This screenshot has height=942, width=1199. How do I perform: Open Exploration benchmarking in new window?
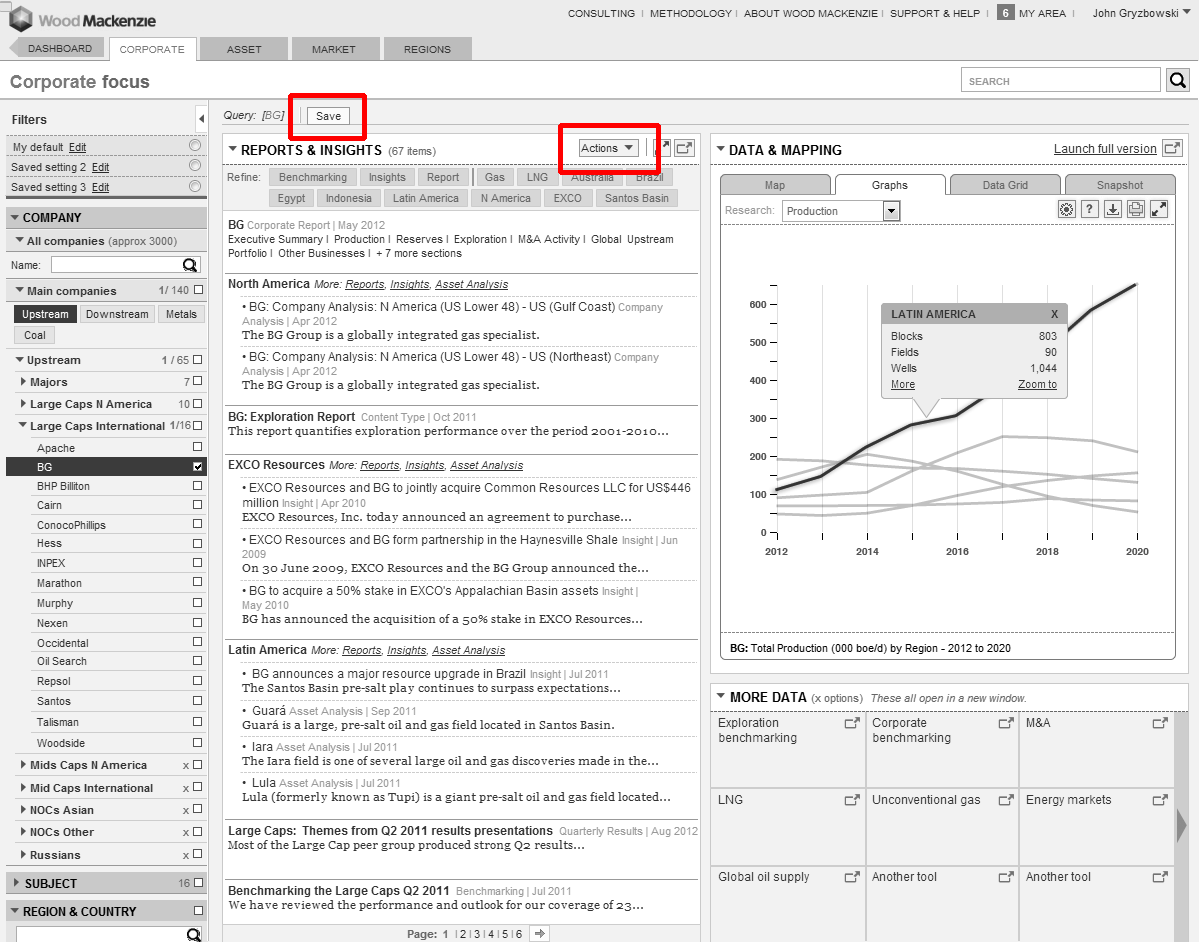click(x=852, y=723)
